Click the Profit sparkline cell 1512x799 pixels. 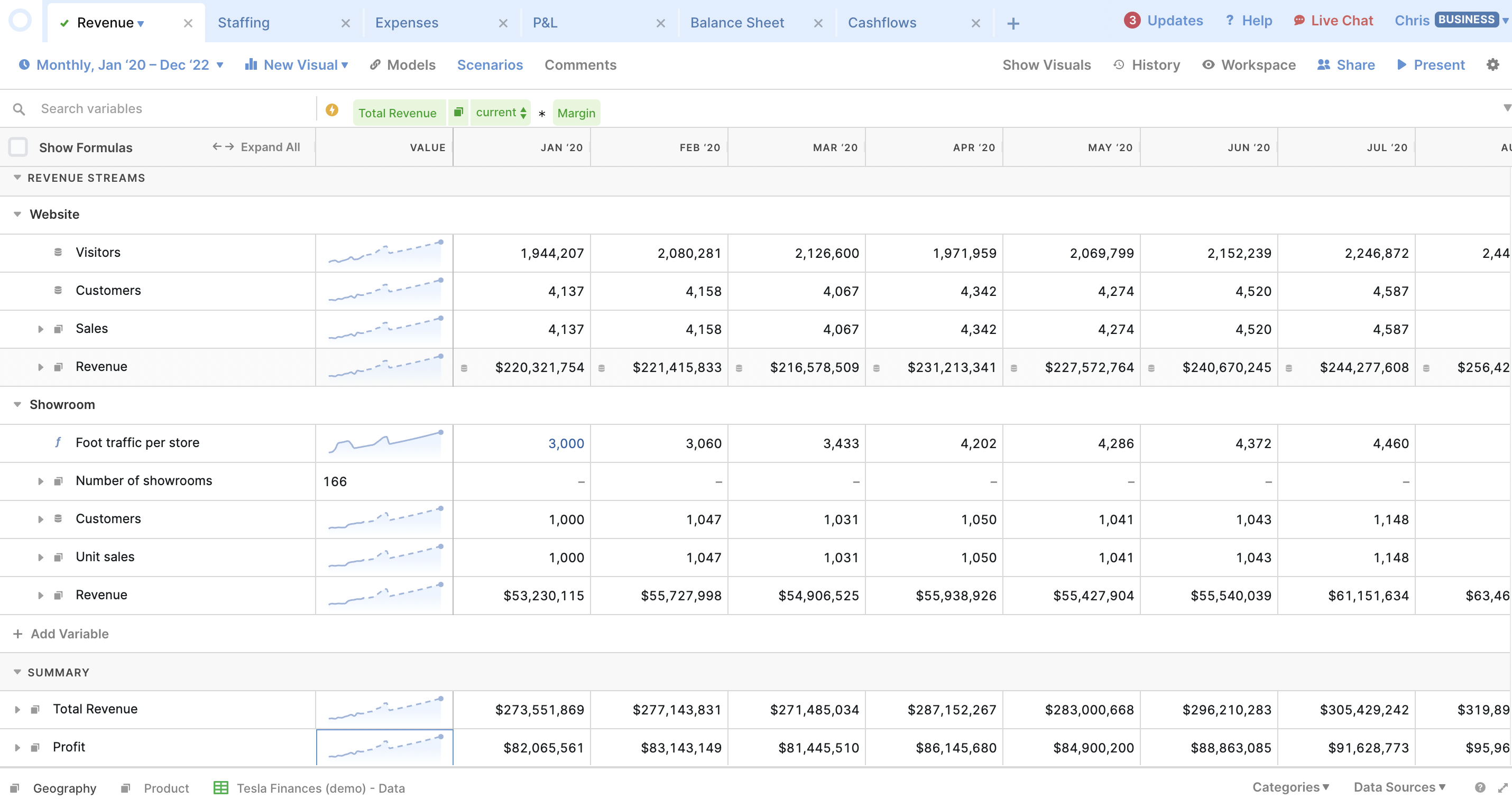click(384, 747)
